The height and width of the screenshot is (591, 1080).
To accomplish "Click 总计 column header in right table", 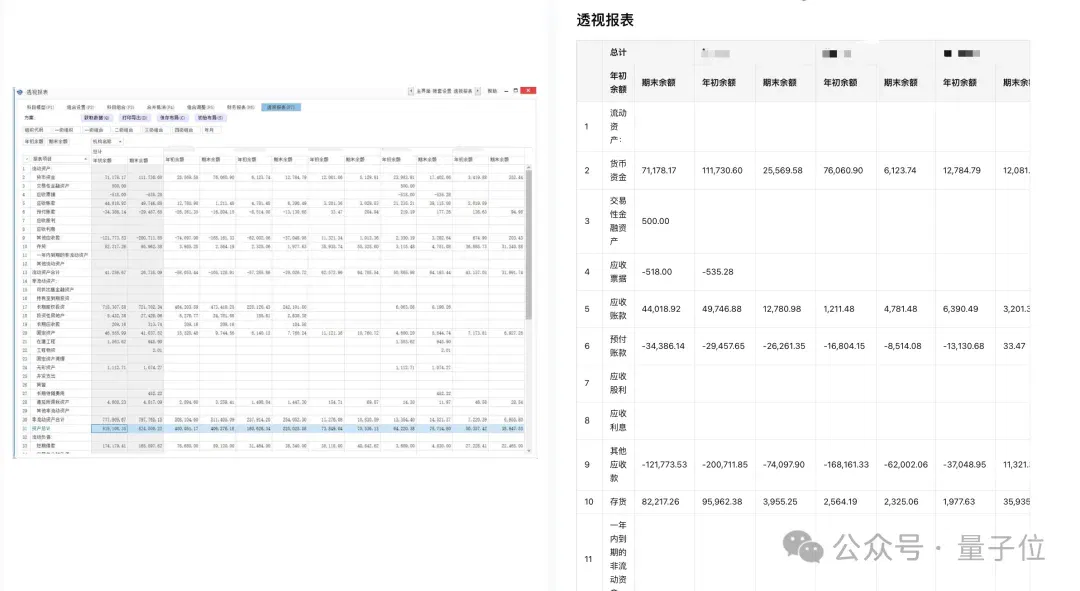I will [x=618, y=52].
